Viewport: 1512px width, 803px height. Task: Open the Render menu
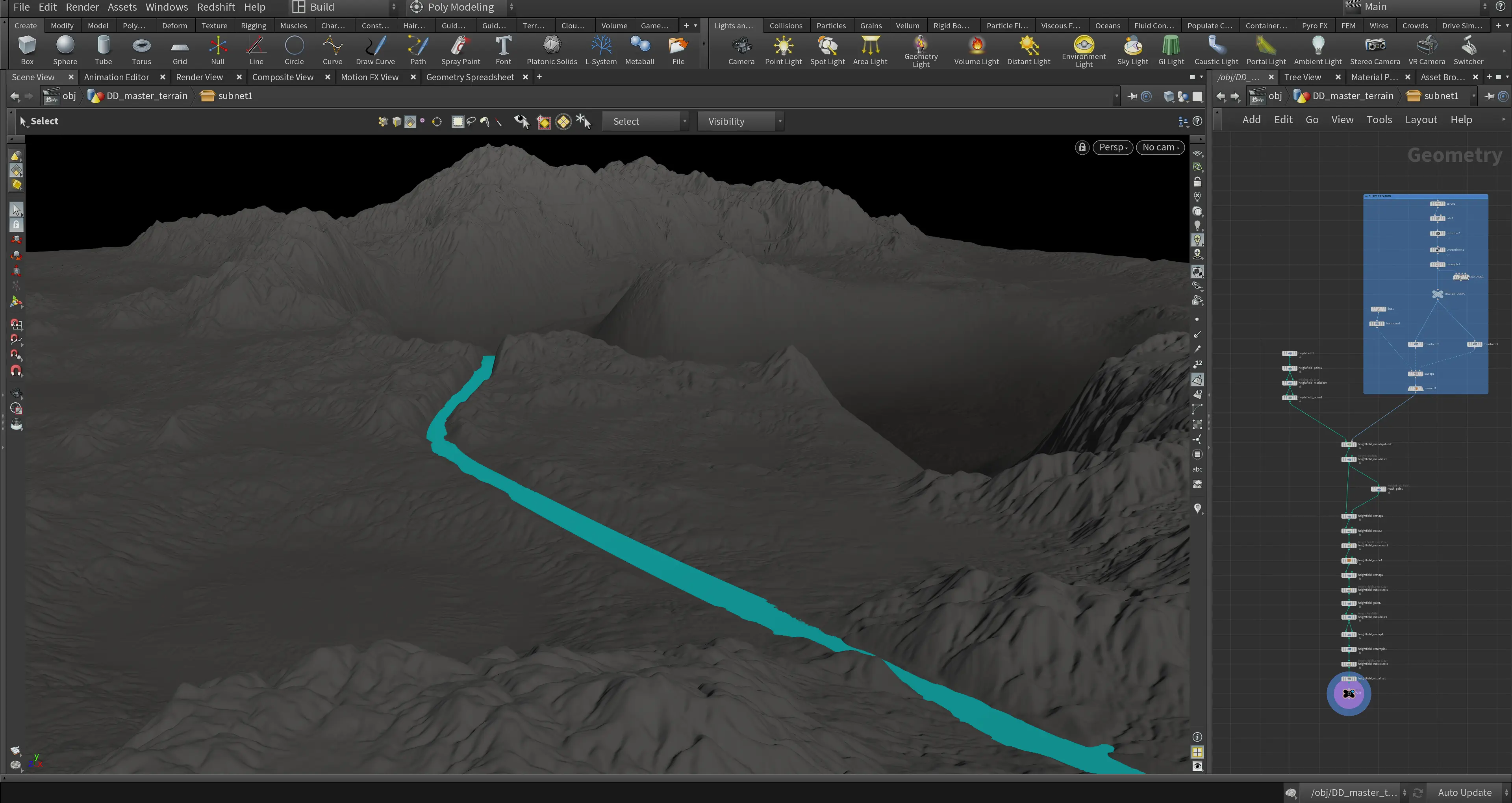[82, 7]
